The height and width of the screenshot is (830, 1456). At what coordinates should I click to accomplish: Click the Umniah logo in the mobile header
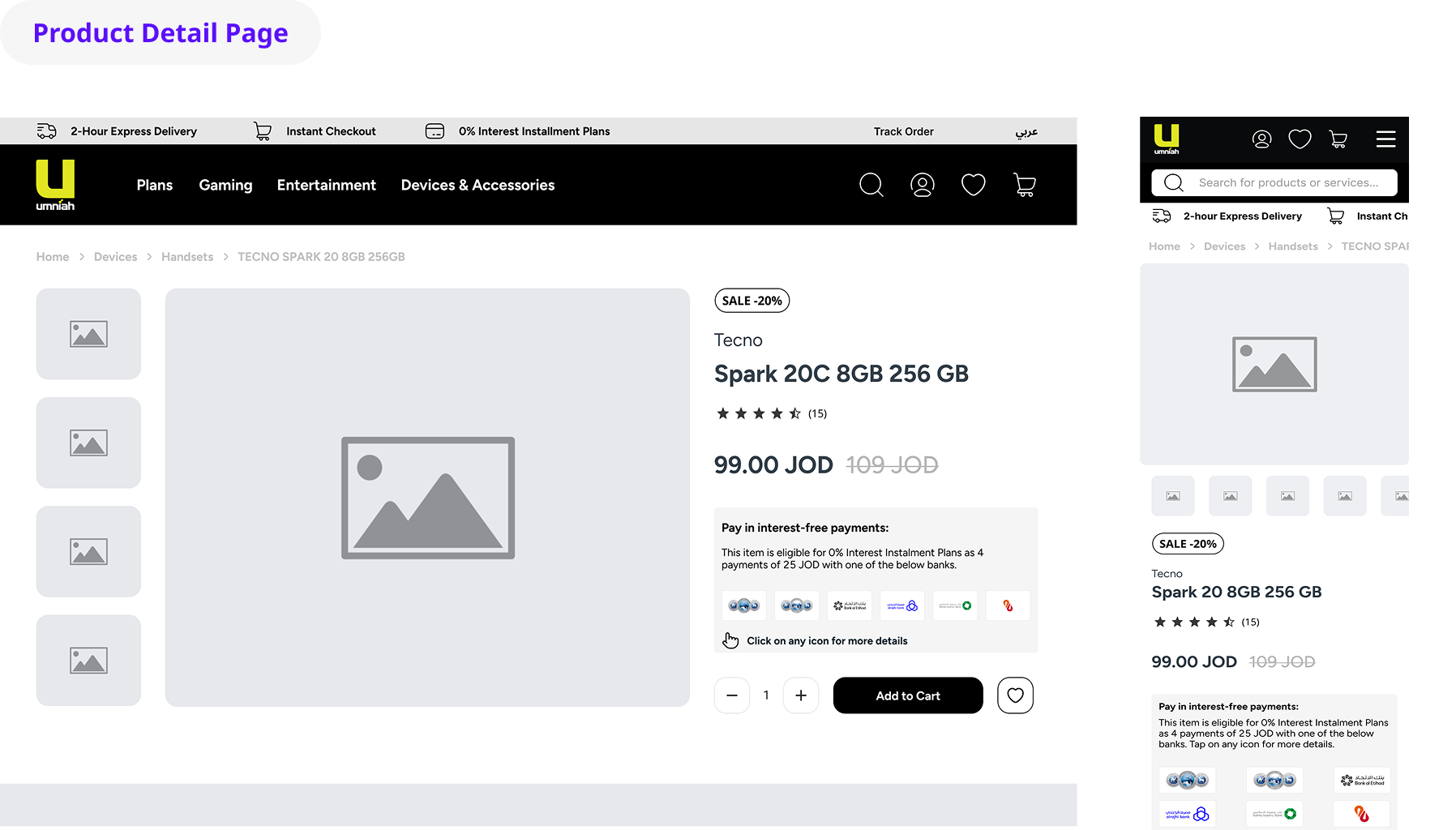coord(1167,139)
